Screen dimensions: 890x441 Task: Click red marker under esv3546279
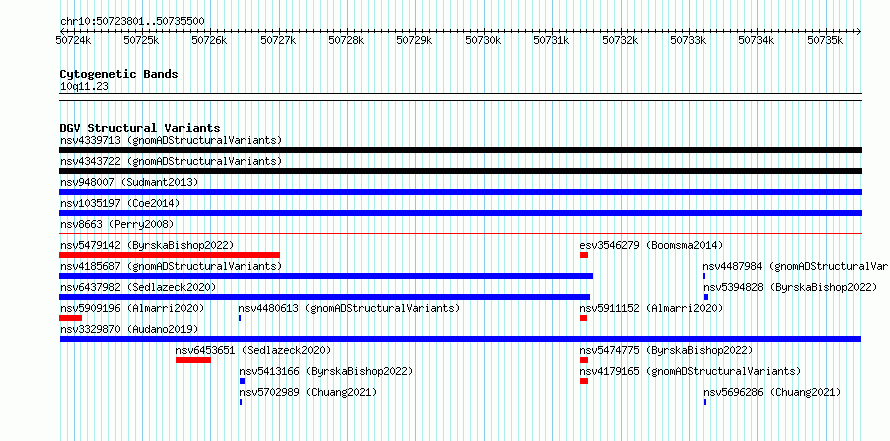pyautogui.click(x=583, y=255)
